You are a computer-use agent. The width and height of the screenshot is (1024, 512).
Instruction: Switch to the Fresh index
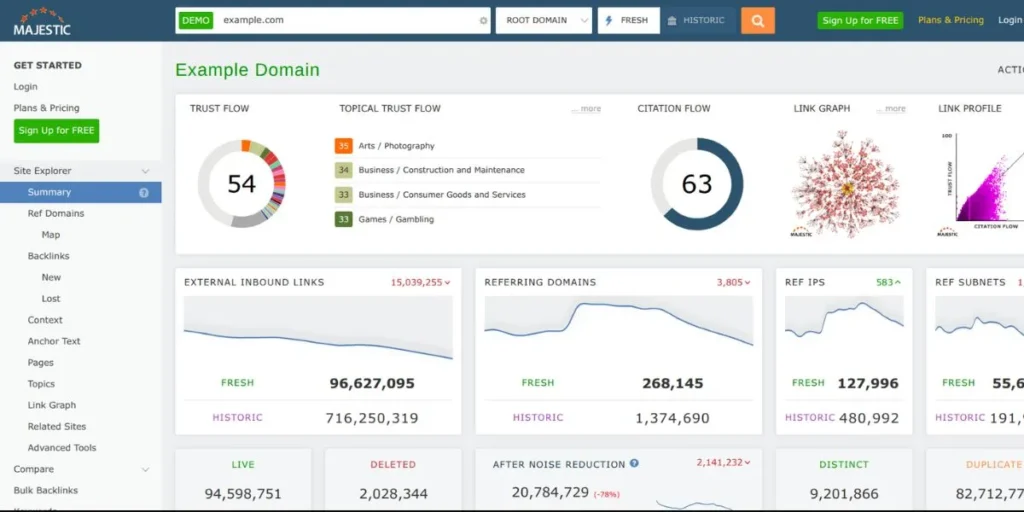628,20
